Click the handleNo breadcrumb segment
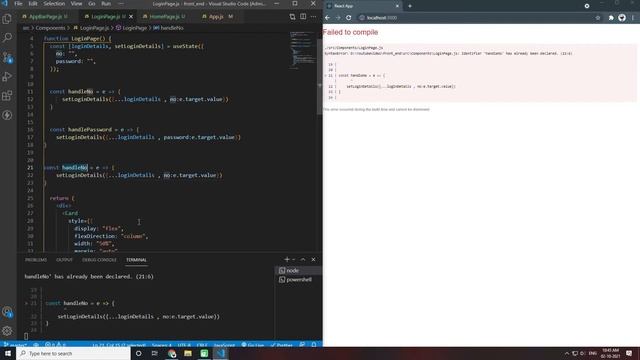Viewport: 640px width, 360px height. click(169, 28)
